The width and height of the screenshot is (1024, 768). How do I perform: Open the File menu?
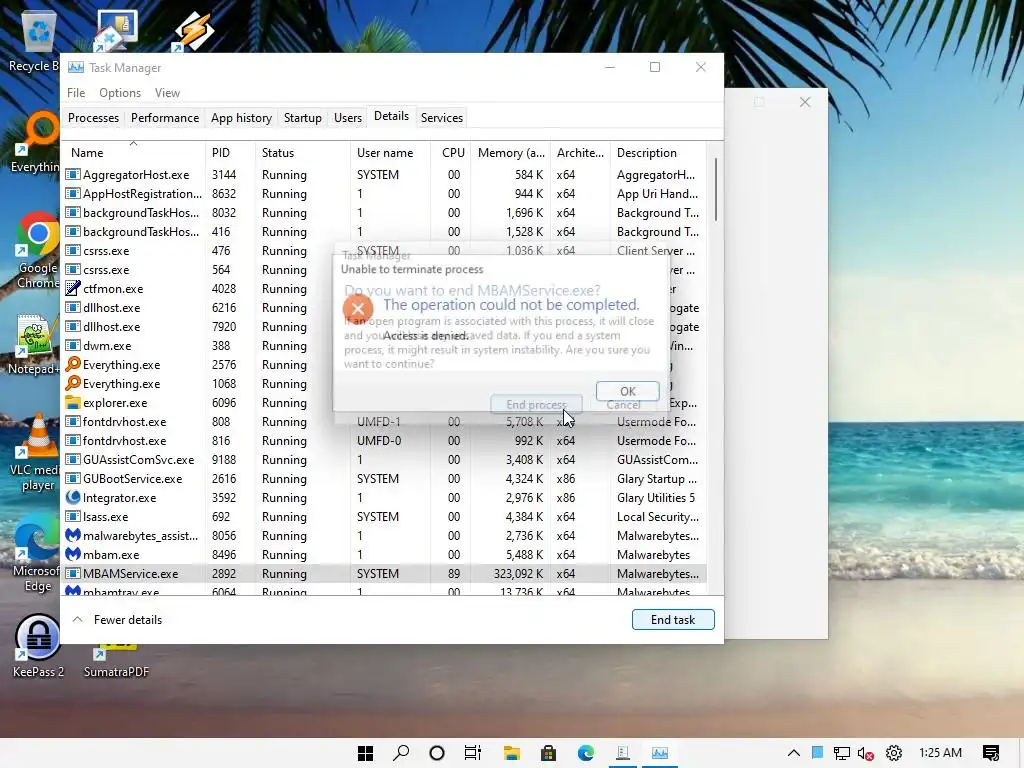click(76, 93)
